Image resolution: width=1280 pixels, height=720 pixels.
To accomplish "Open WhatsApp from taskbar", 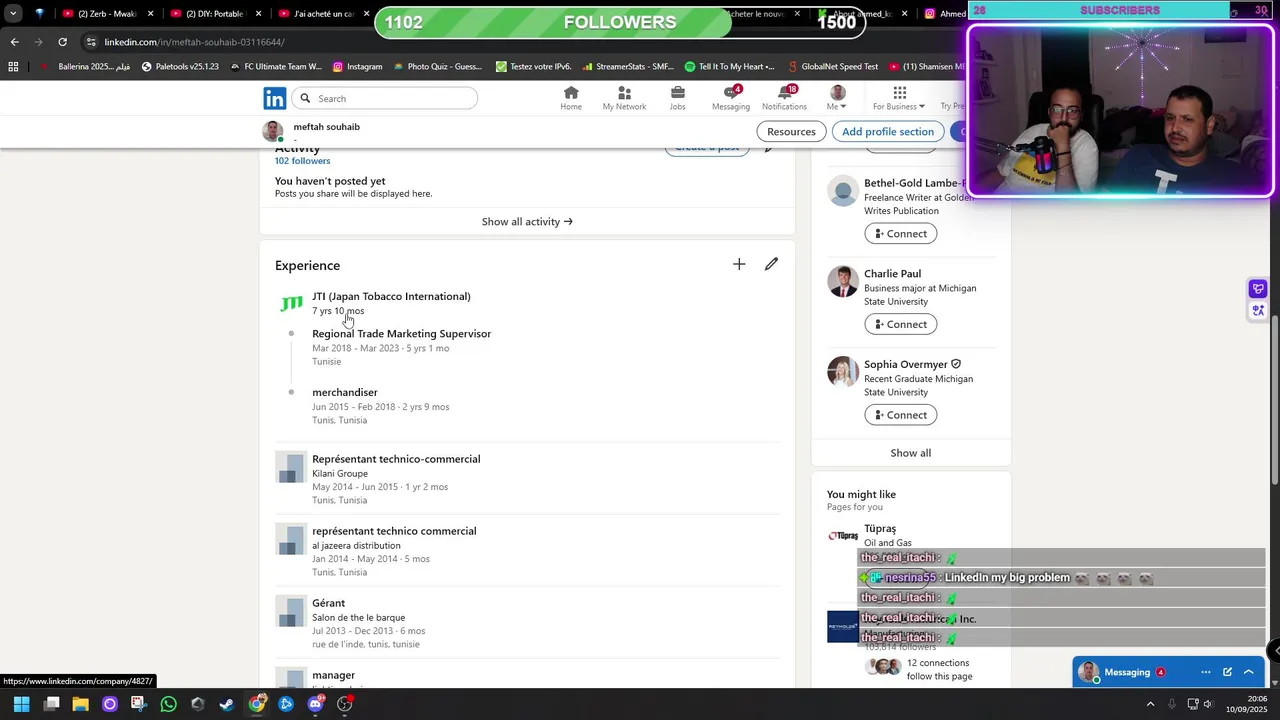I will coord(168,704).
